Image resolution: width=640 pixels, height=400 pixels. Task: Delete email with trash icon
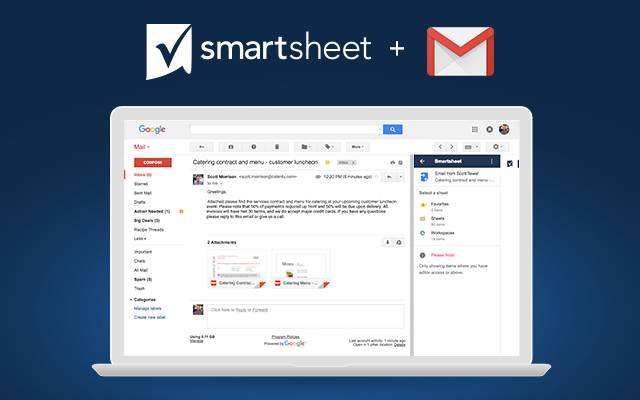(x=275, y=147)
